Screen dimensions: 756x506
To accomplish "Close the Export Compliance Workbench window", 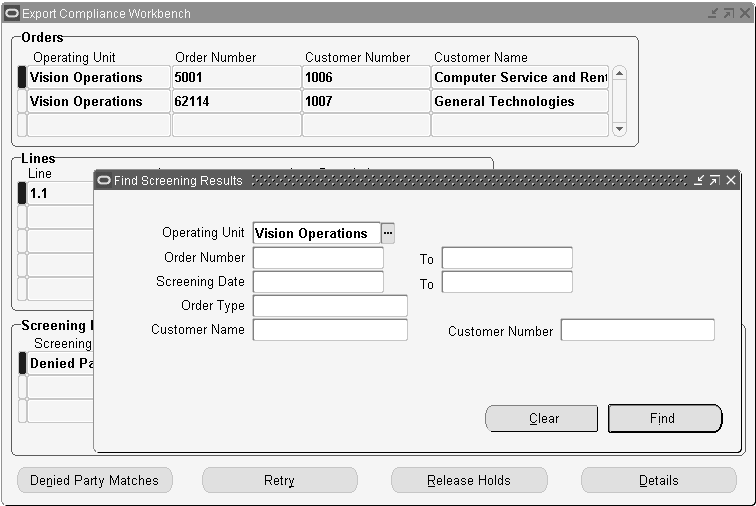I will (x=745, y=13).
